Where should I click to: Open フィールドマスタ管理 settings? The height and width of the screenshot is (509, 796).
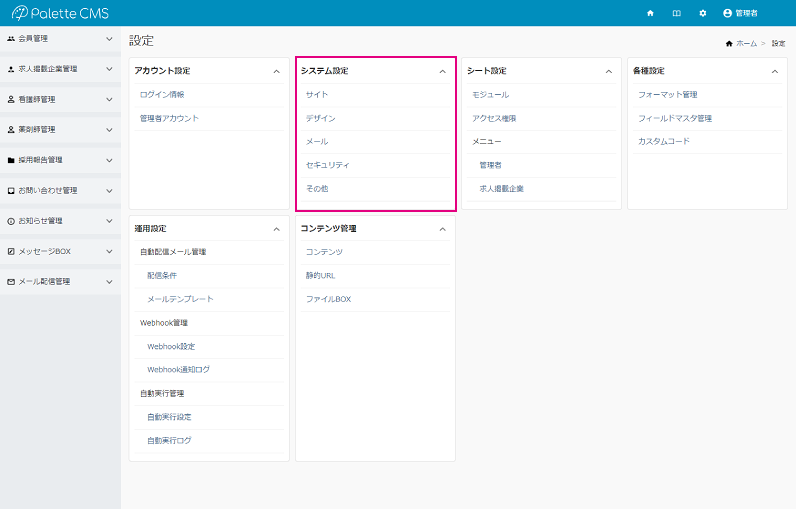click(675, 118)
